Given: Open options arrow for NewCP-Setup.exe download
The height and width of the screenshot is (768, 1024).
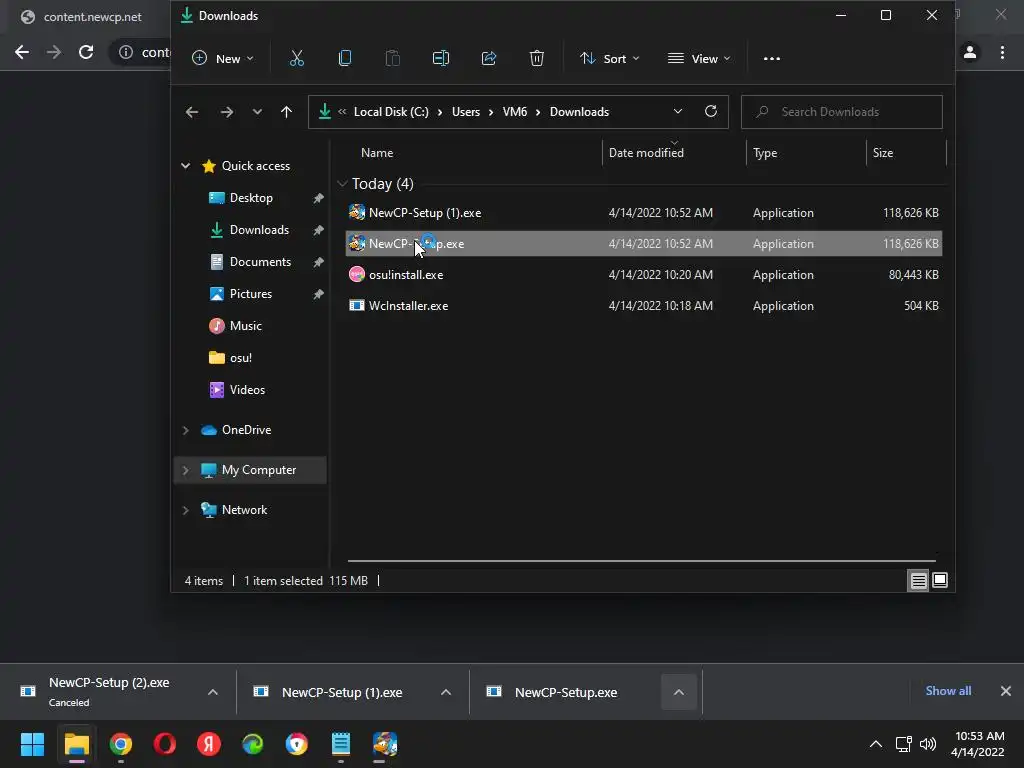Looking at the screenshot, I should [x=679, y=692].
